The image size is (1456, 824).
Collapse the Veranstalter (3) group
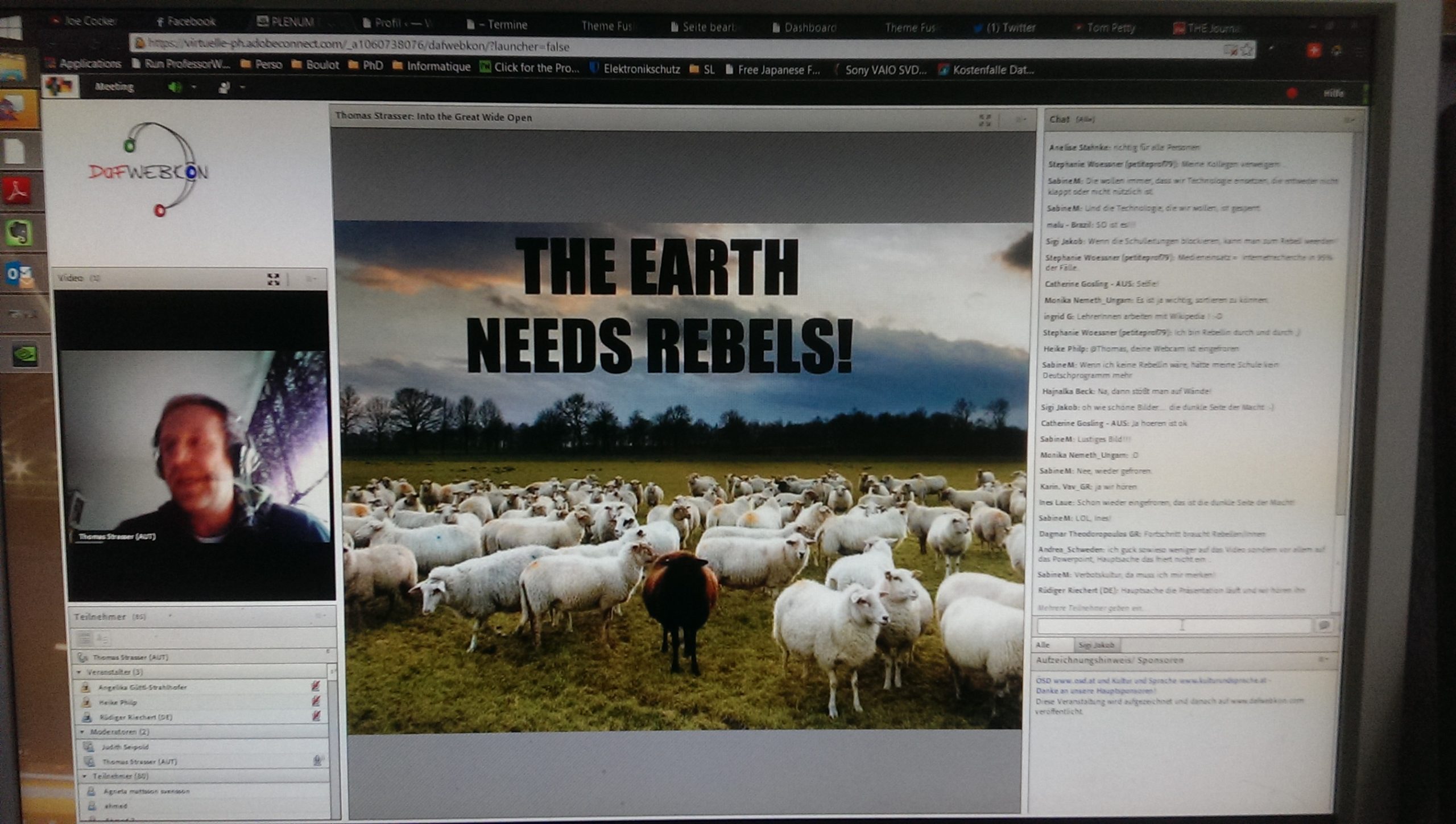(80, 672)
